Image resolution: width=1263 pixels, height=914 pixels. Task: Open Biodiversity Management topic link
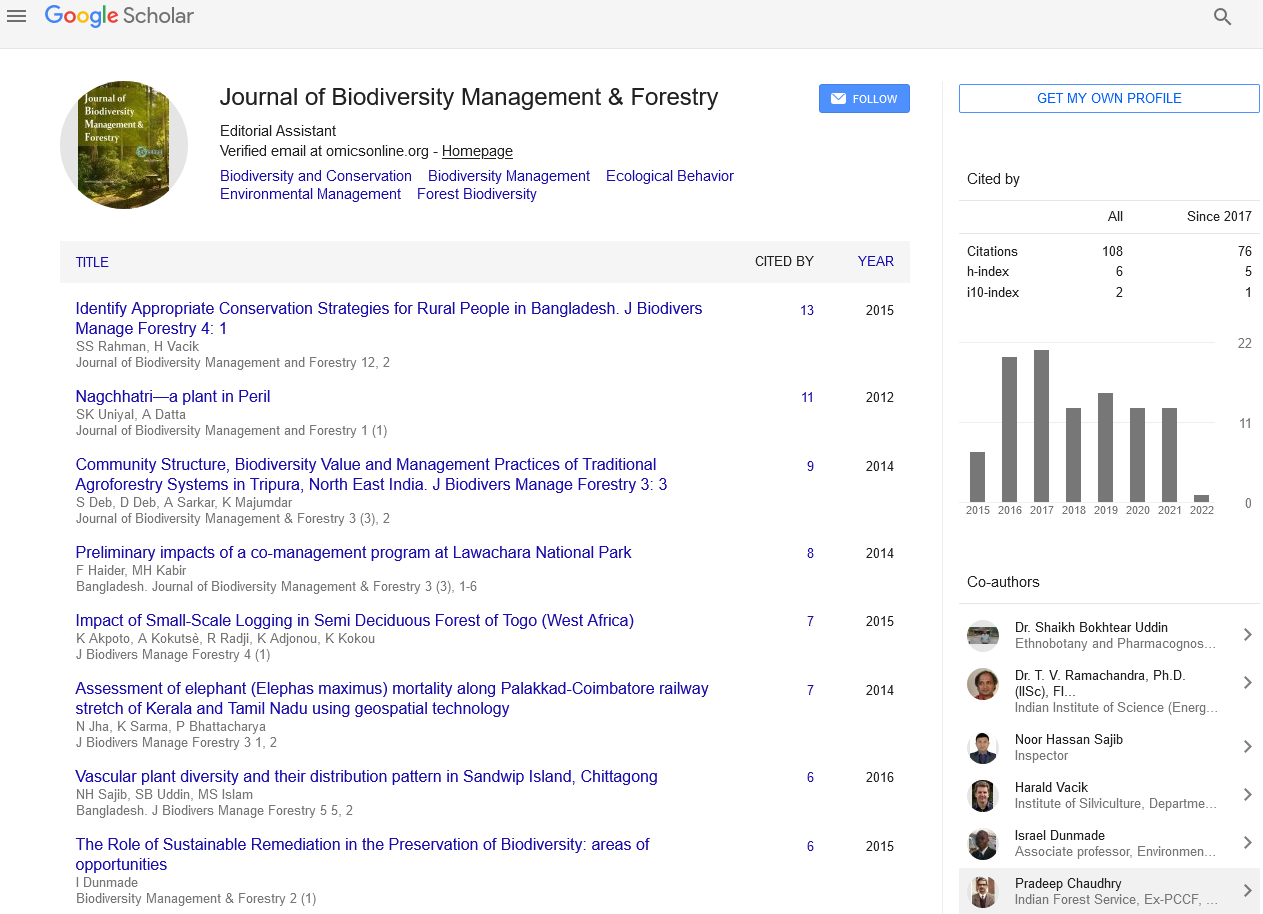tap(509, 176)
